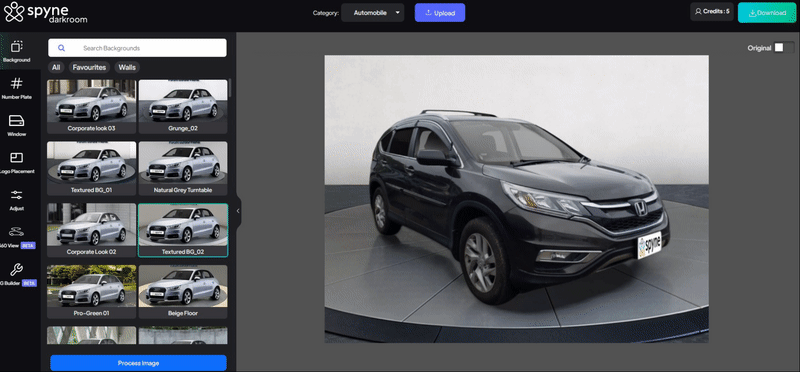Screen dimensions: 800x372
Task: Choose Textured BG_02 background
Action: [x=183, y=230]
